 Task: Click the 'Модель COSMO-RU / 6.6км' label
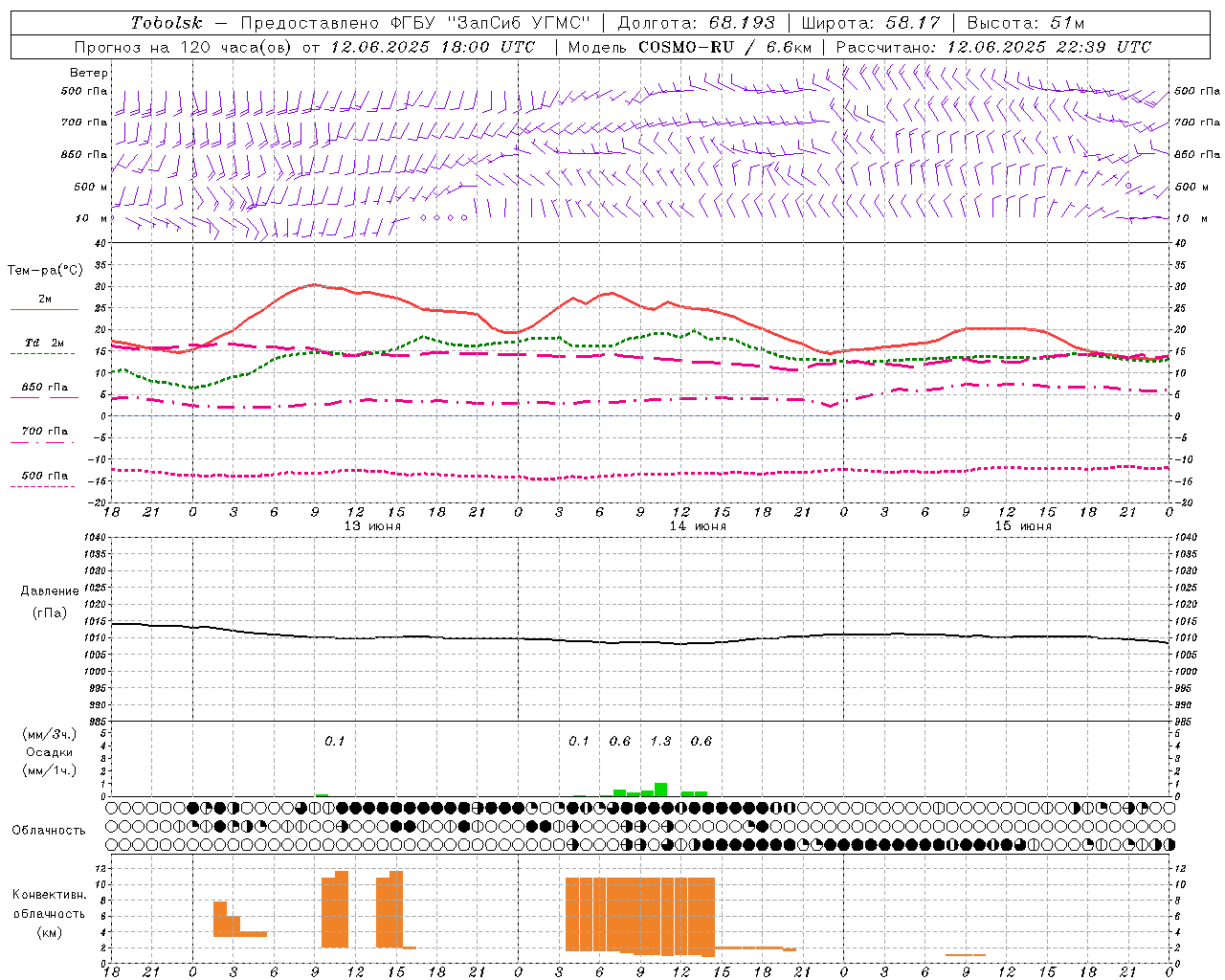point(690,47)
